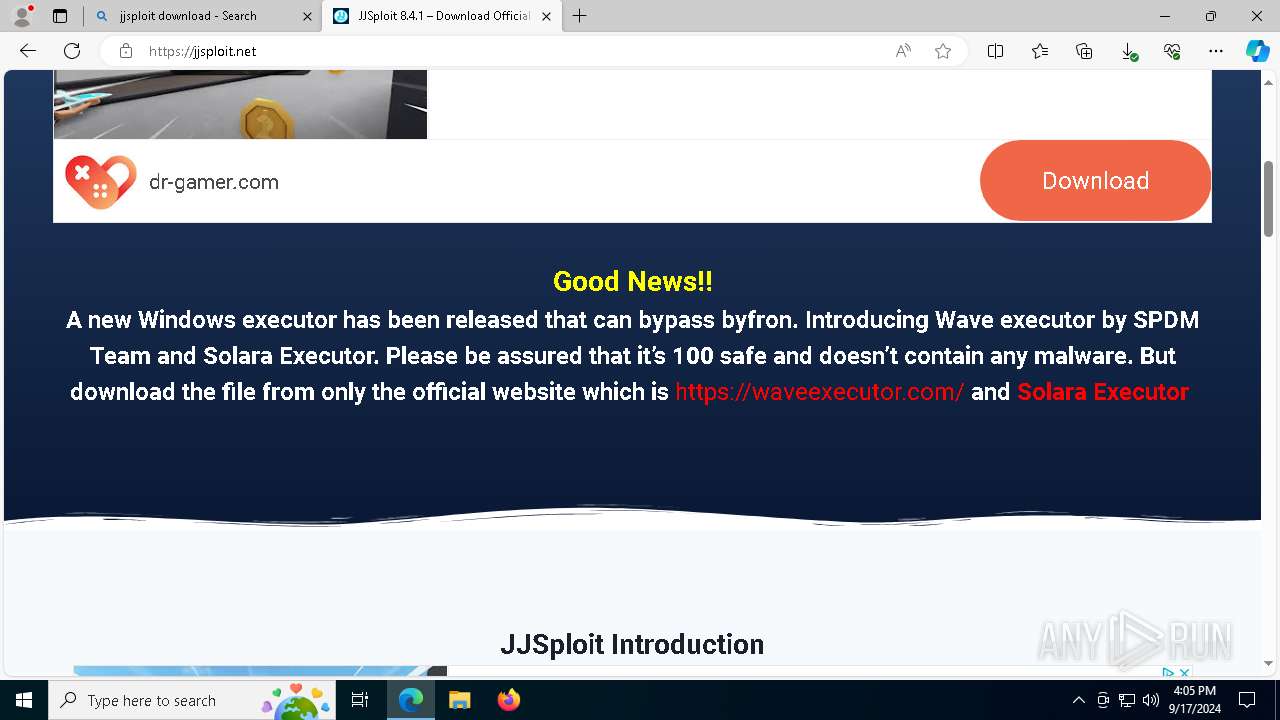Open split screen view
1280x720 pixels.
coord(996,51)
